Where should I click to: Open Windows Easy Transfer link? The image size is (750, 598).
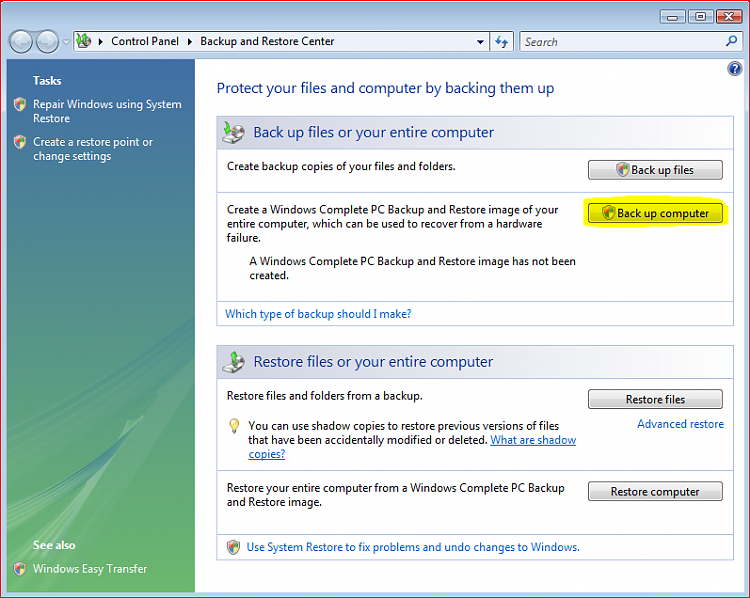pos(90,569)
